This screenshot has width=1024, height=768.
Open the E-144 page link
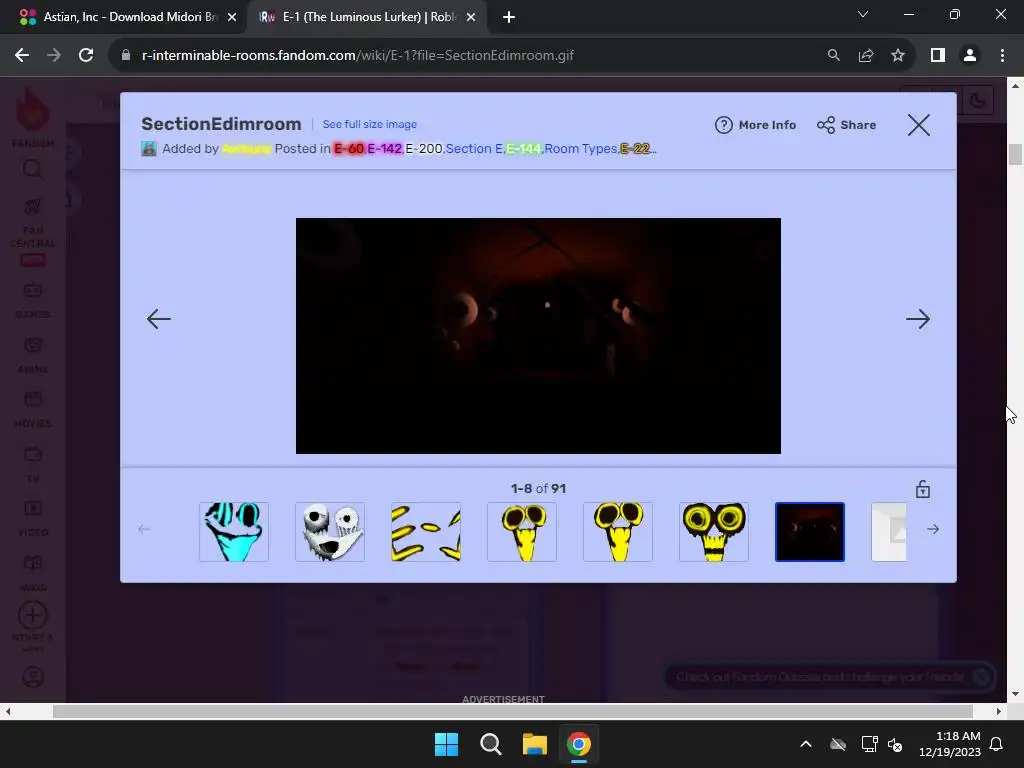tap(524, 149)
